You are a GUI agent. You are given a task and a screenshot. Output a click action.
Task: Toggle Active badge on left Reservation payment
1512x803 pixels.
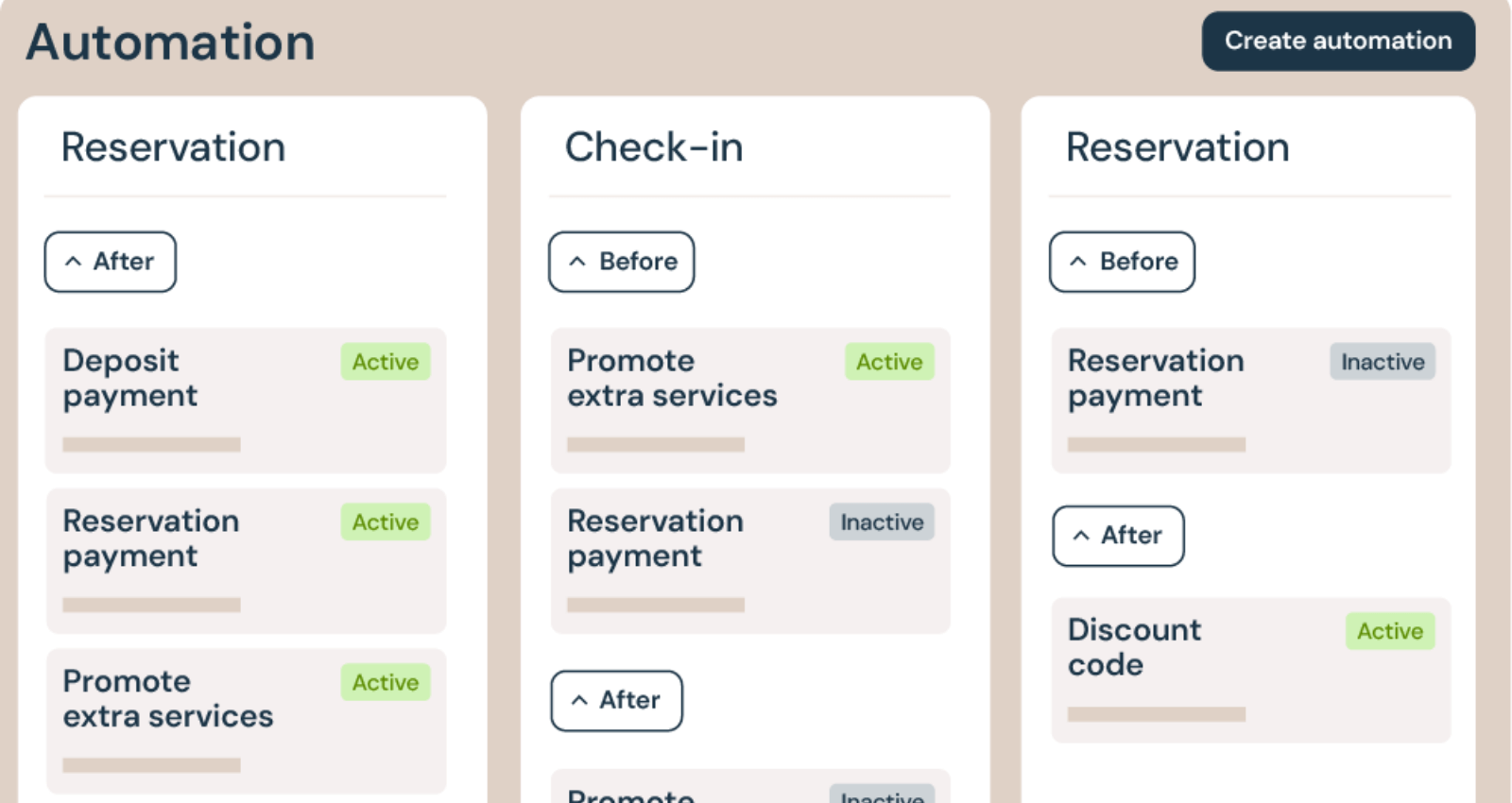point(386,522)
